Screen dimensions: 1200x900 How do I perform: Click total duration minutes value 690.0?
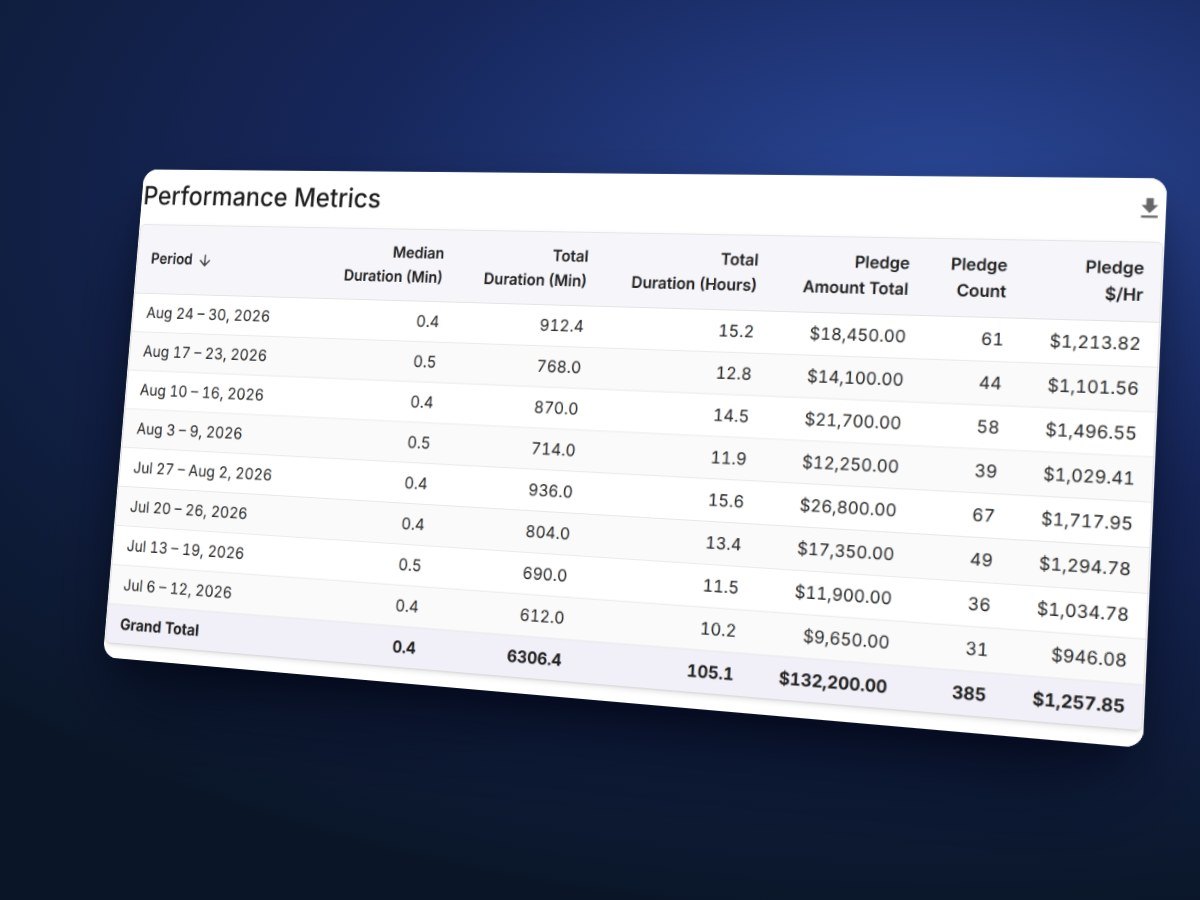point(544,574)
